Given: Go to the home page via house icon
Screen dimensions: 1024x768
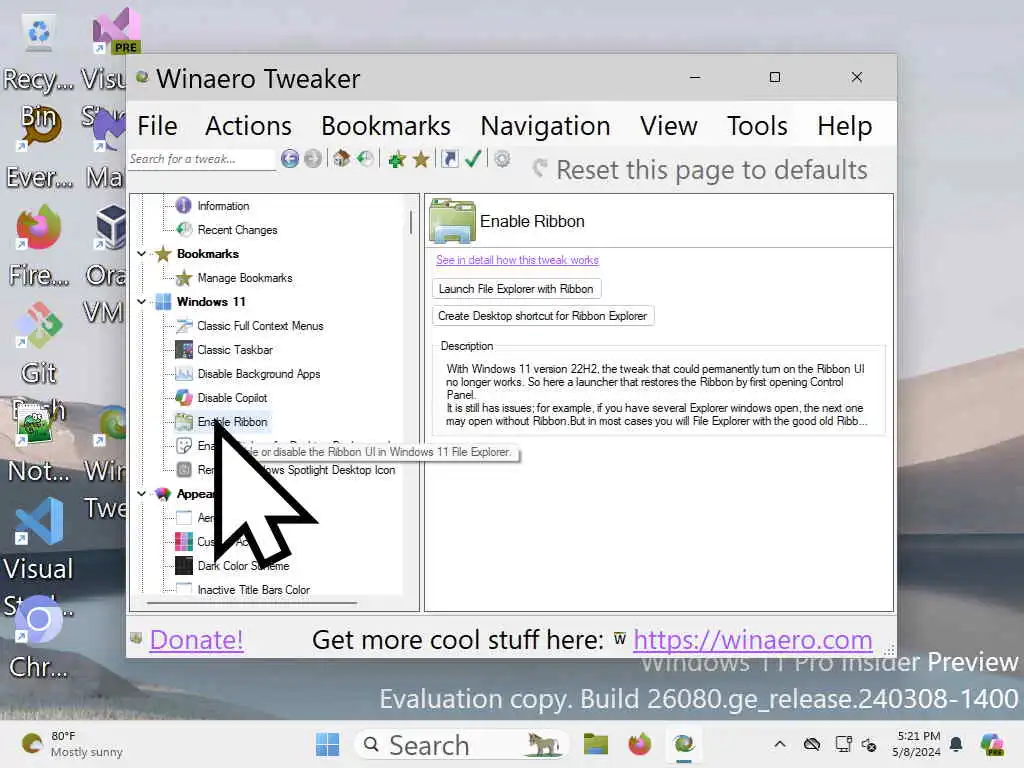Looking at the screenshot, I should [x=342, y=159].
